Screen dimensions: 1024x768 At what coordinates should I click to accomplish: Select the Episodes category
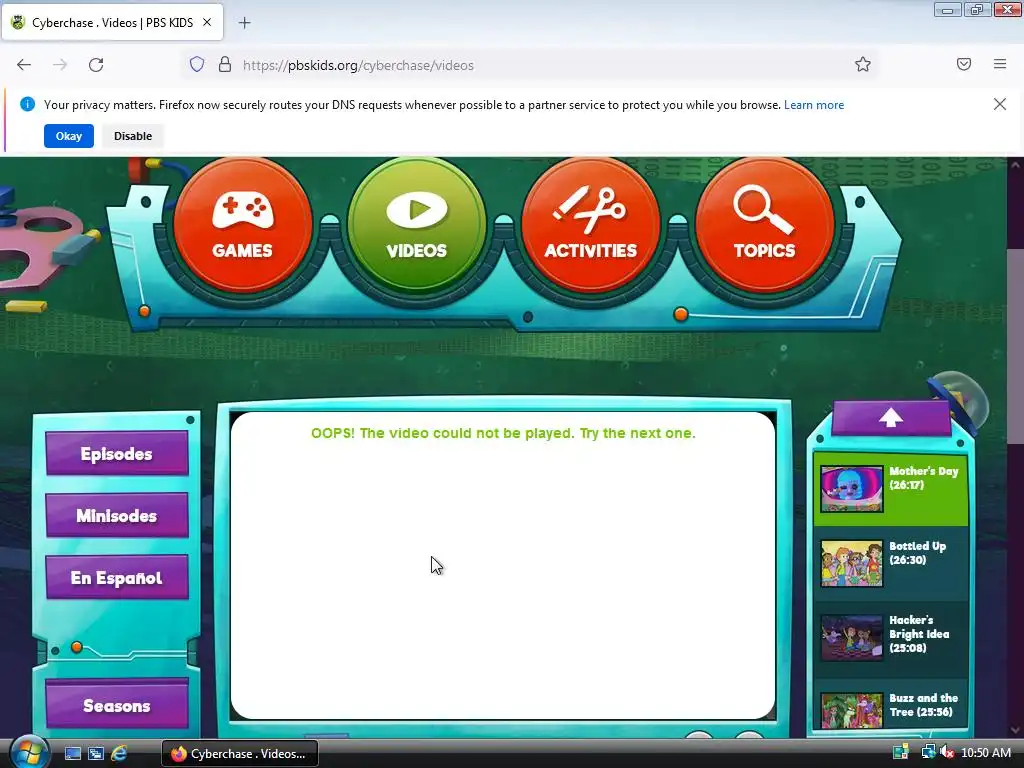pos(117,453)
